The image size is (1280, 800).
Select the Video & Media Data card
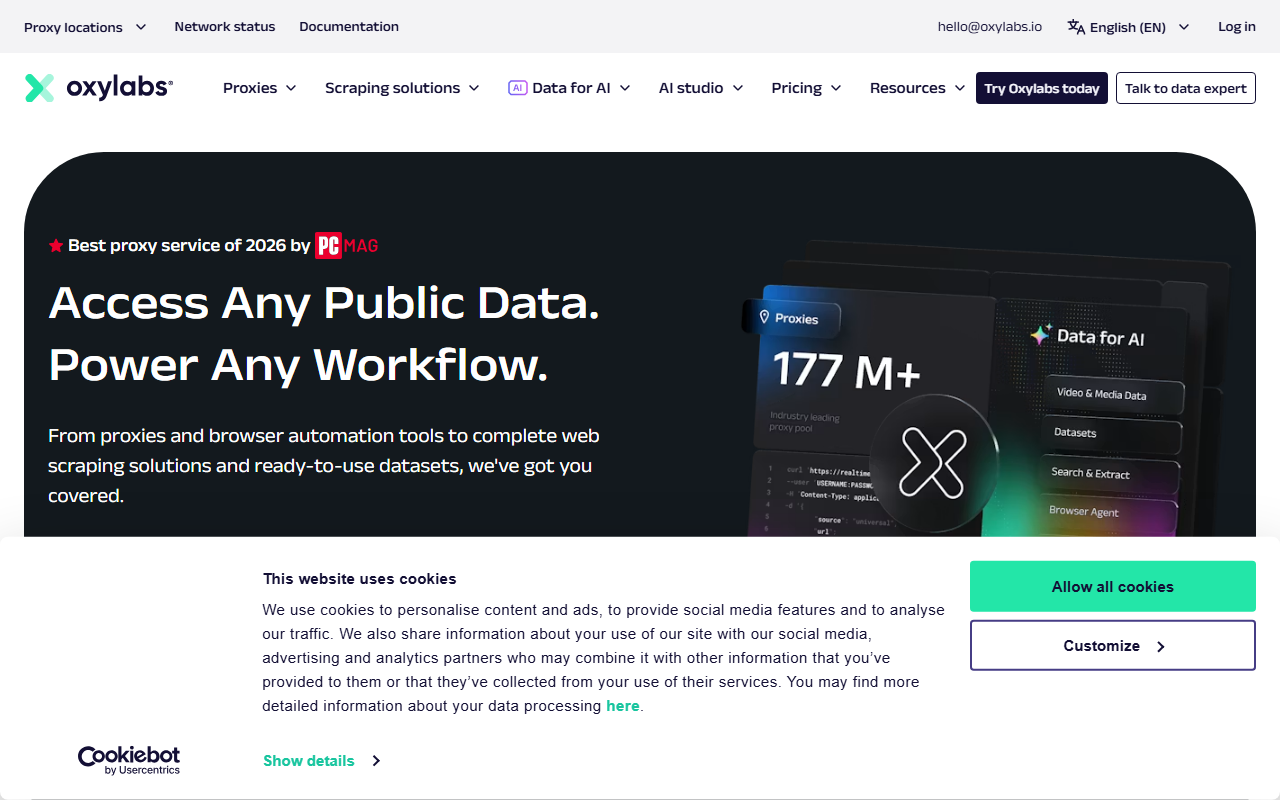[x=1114, y=394]
